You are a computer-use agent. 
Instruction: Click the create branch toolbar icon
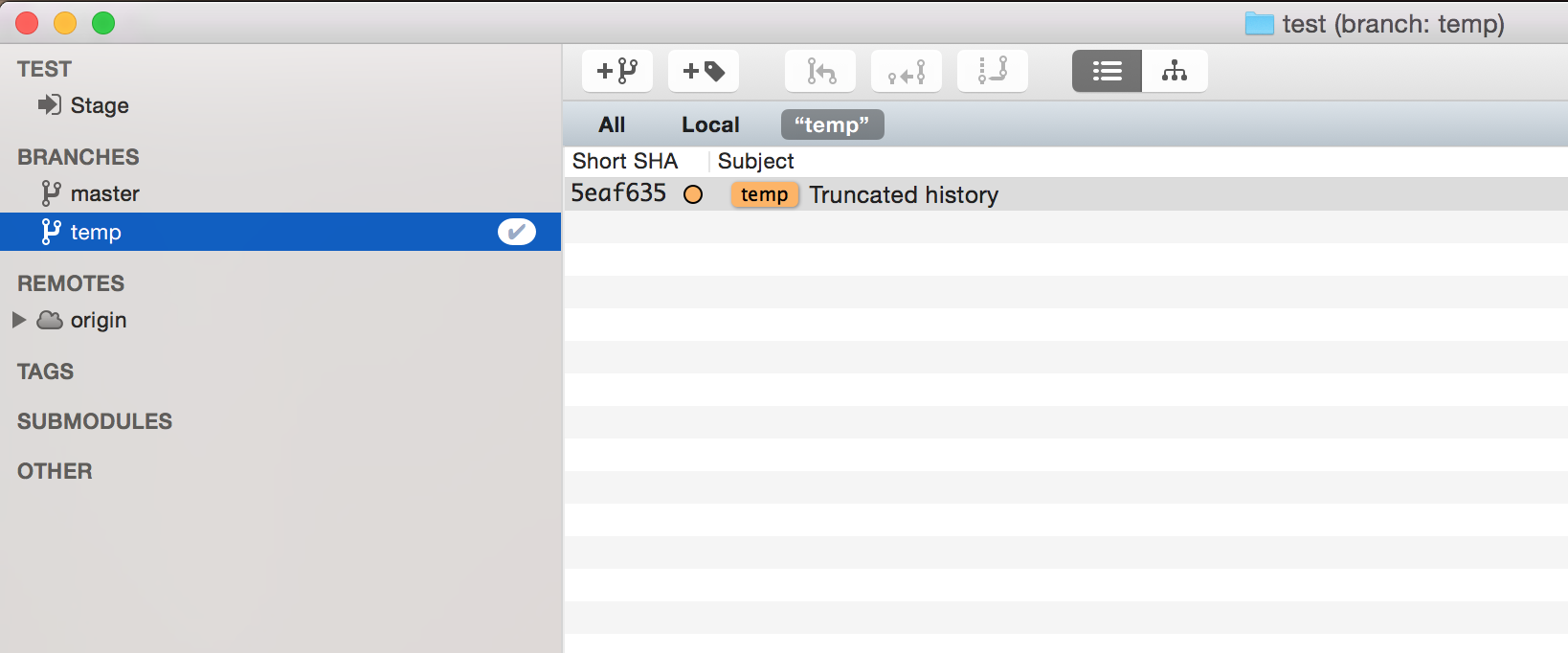click(x=617, y=71)
